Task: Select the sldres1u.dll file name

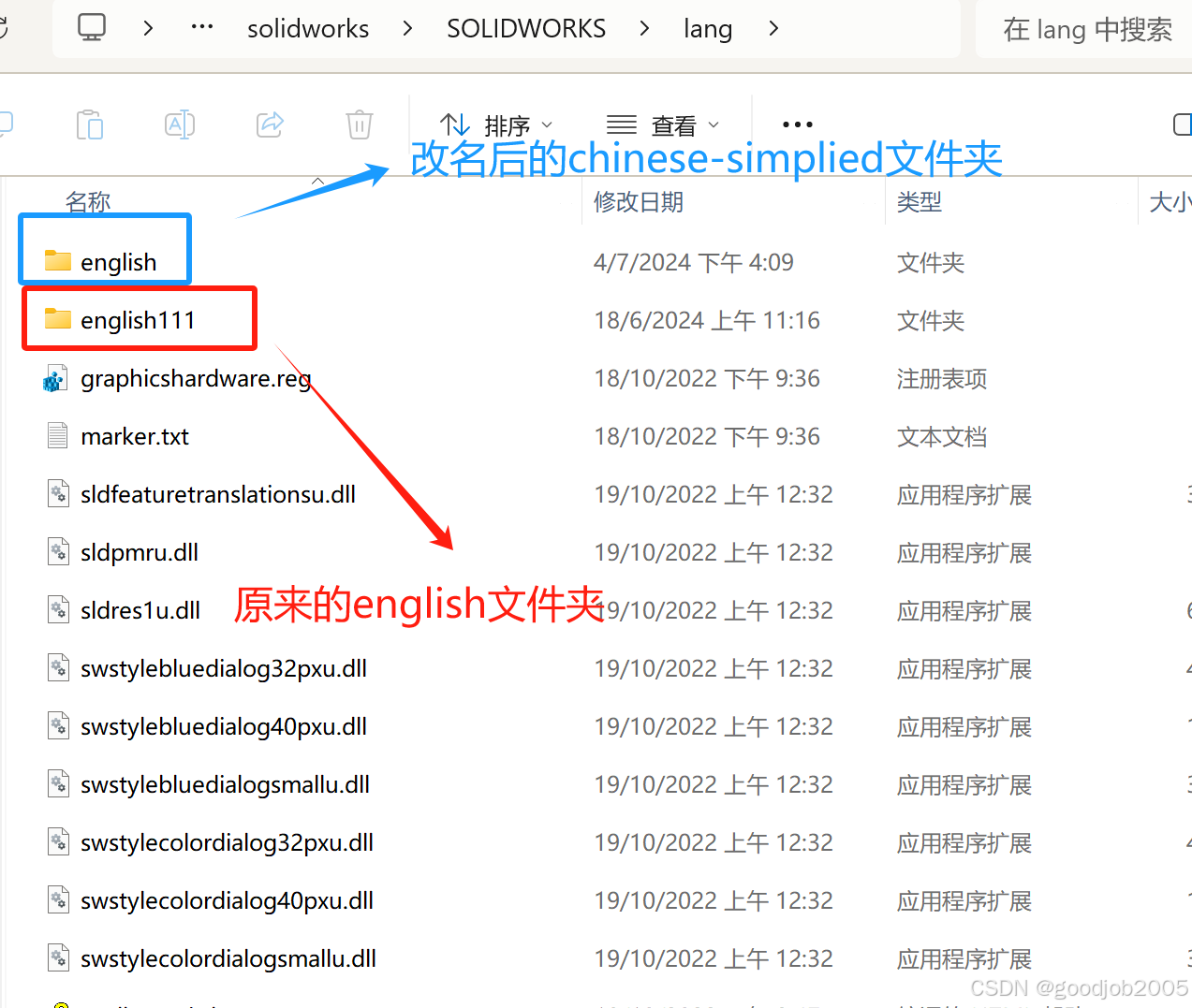Action: 140,610
